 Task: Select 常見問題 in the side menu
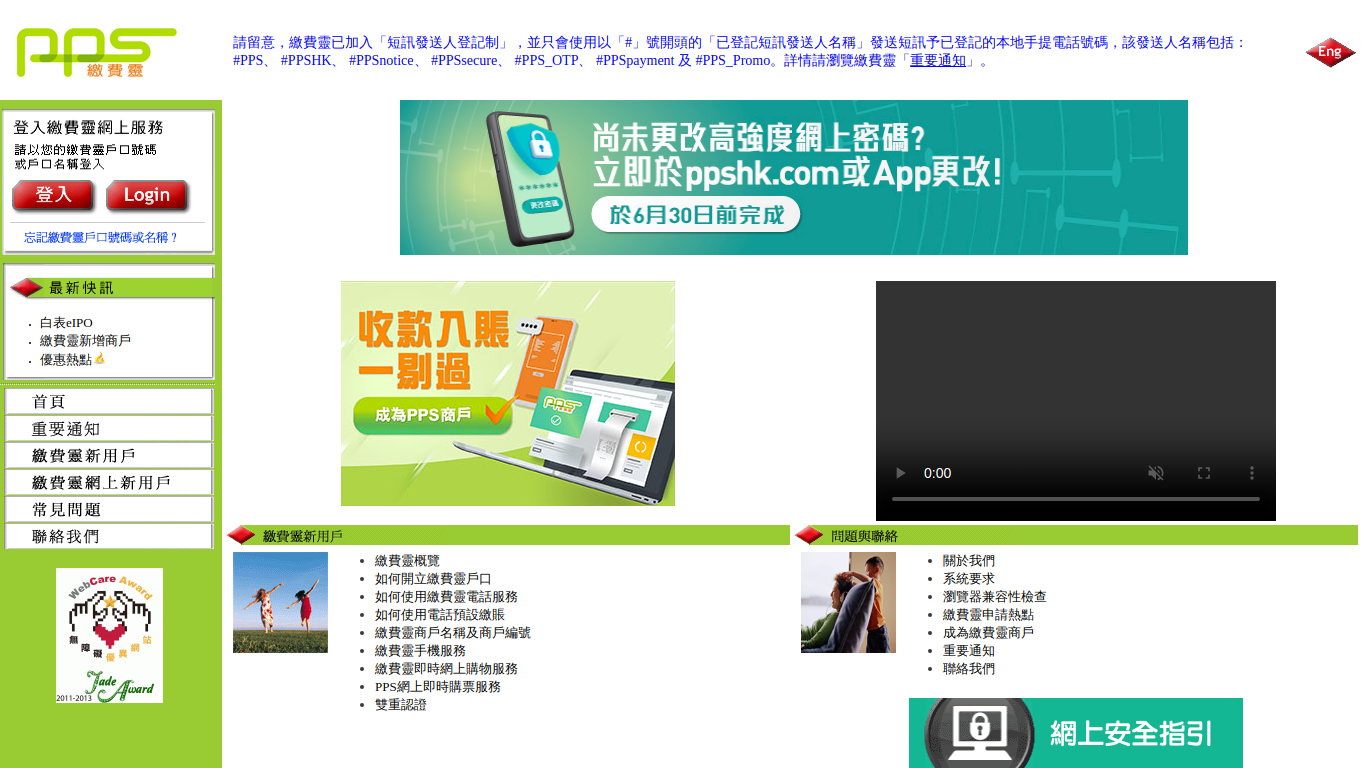(x=109, y=509)
